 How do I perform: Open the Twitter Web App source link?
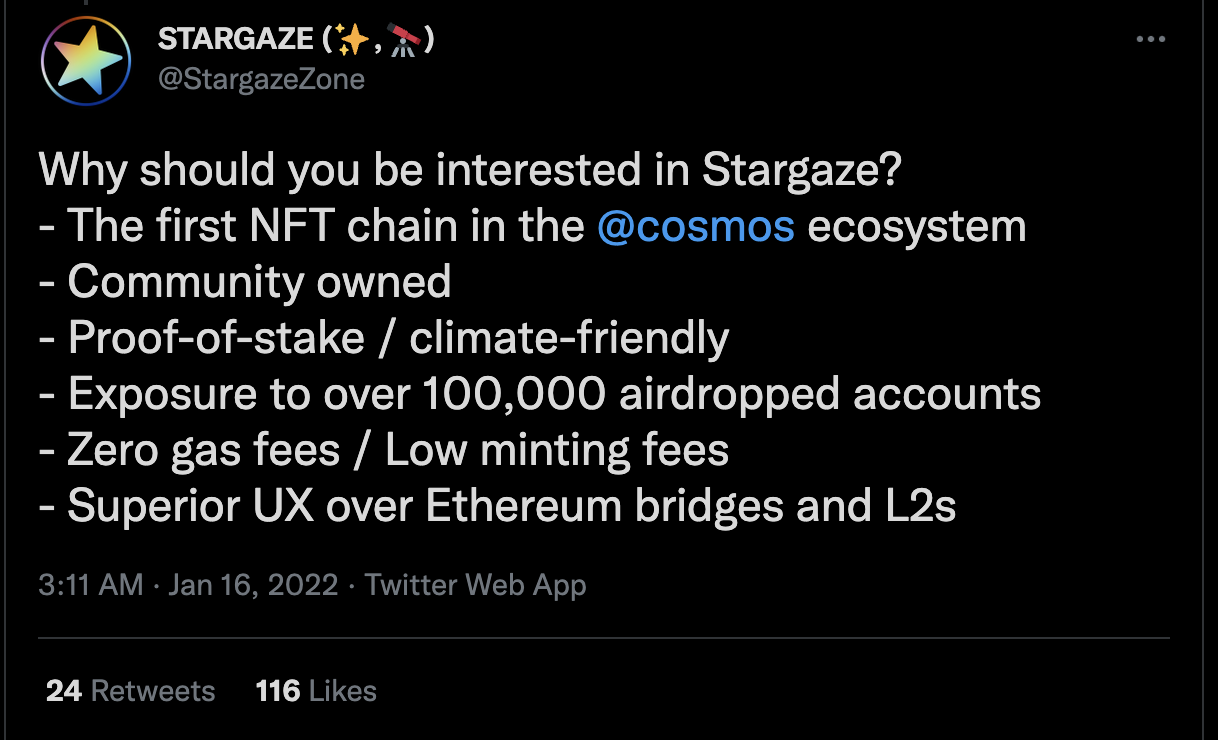pos(475,585)
